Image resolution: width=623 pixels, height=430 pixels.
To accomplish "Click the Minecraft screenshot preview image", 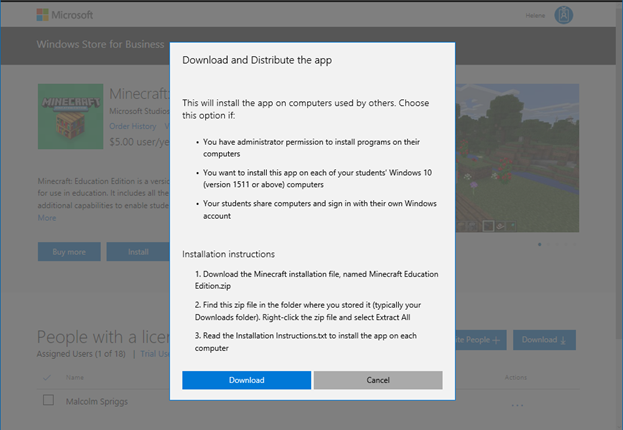I will coord(517,158).
